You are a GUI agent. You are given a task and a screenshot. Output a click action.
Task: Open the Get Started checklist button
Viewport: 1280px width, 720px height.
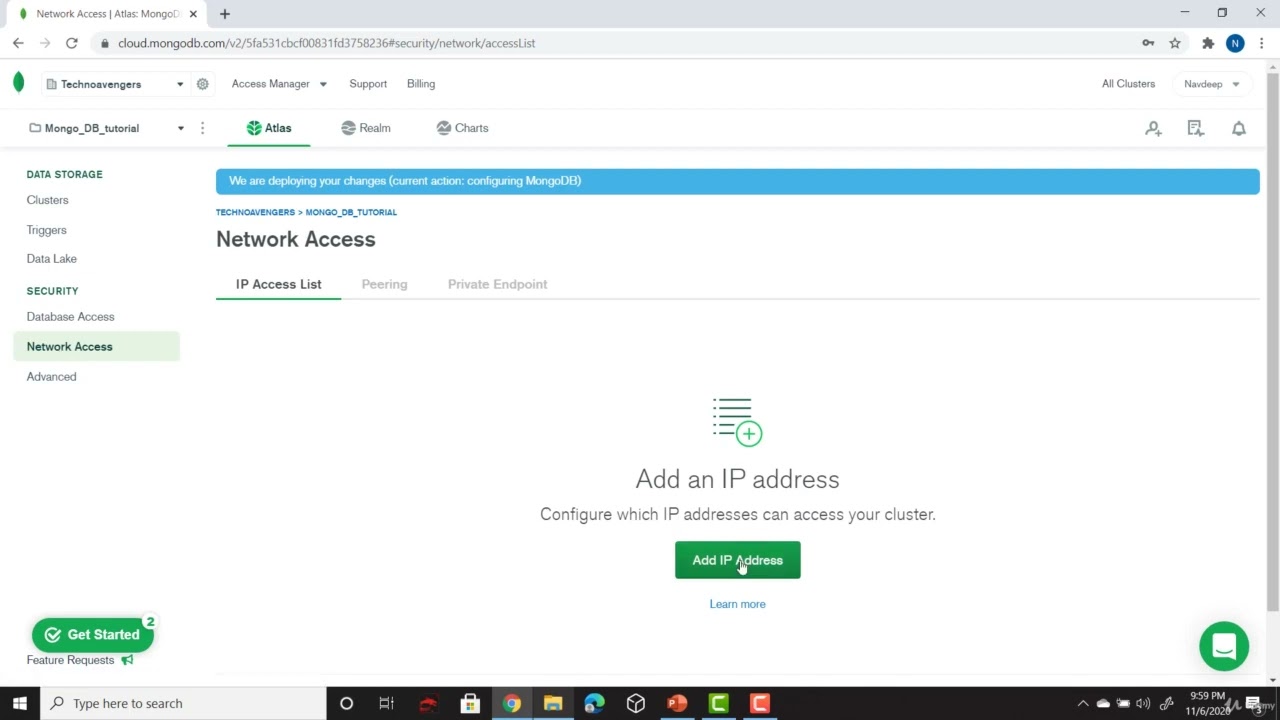(92, 635)
